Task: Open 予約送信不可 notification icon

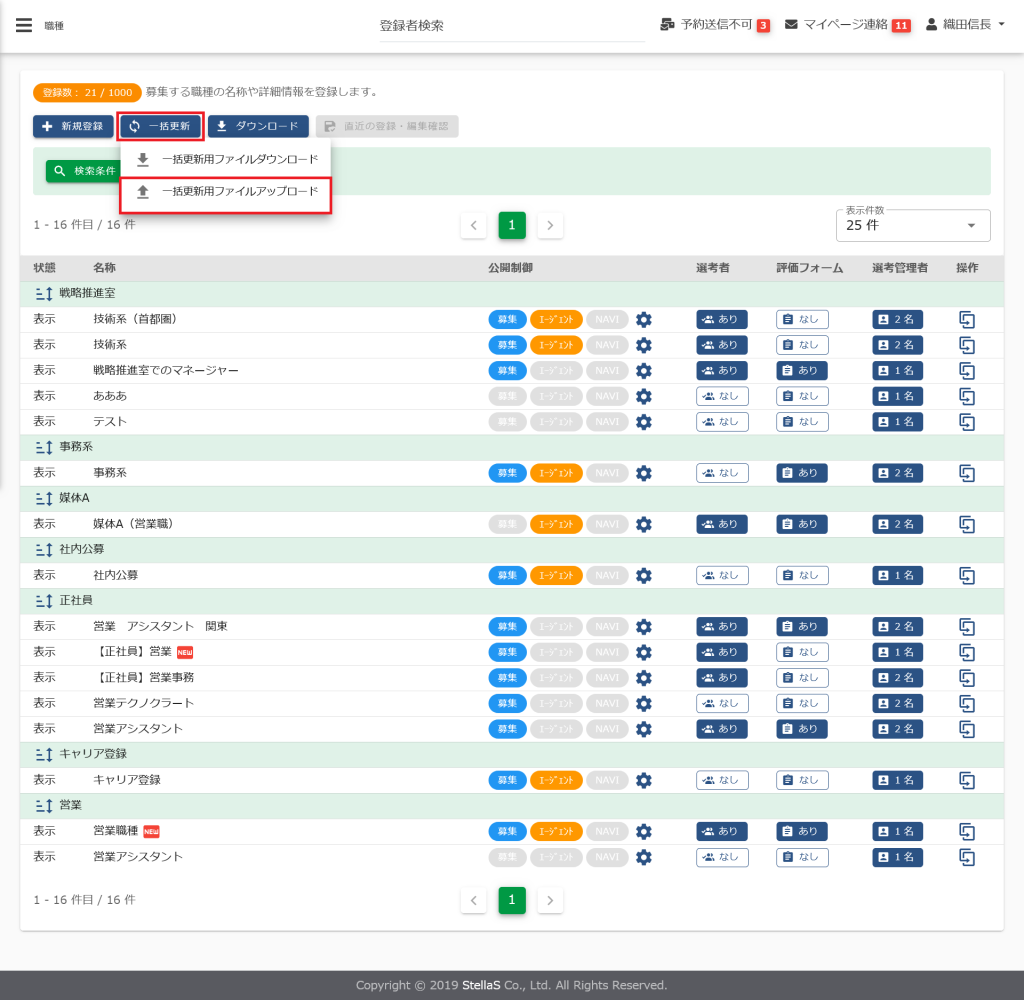Action: (667, 25)
